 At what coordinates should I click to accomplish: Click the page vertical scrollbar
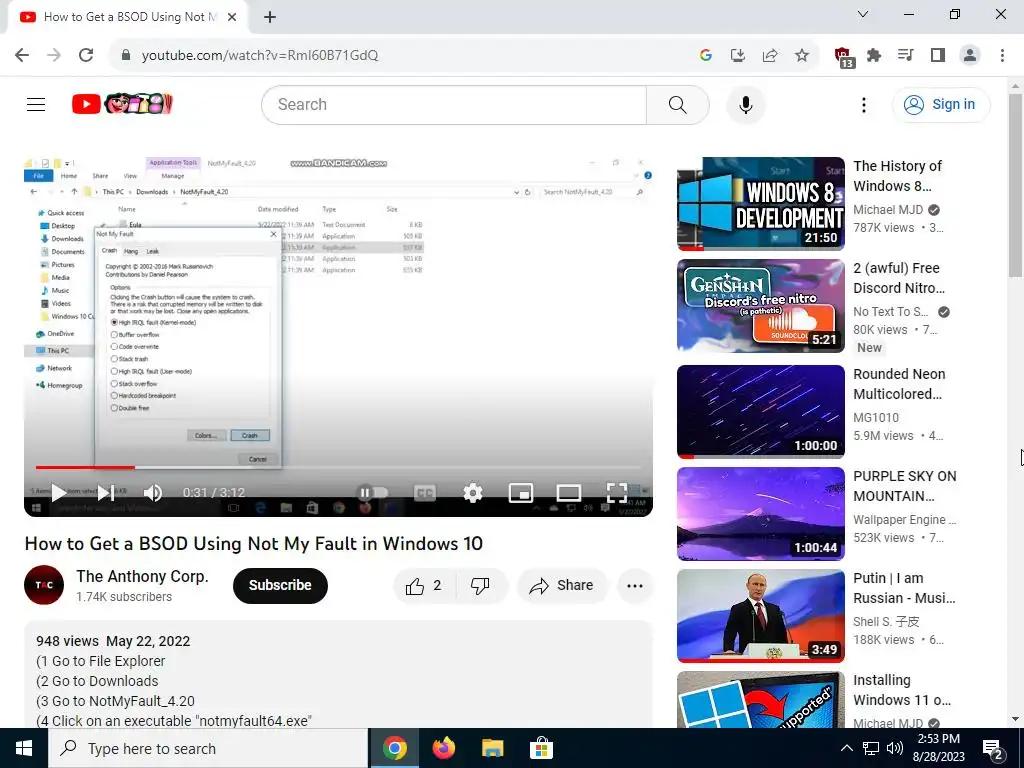pyautogui.click(x=1015, y=185)
